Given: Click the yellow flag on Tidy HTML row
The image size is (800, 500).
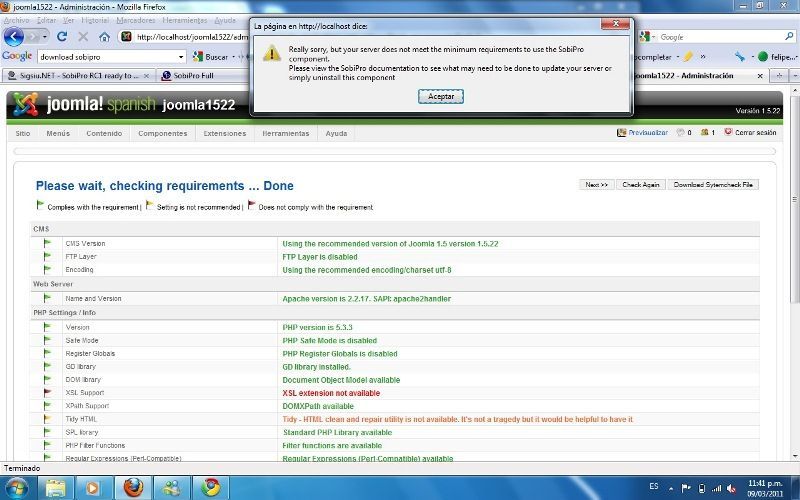Looking at the screenshot, I should pyautogui.click(x=47, y=418).
